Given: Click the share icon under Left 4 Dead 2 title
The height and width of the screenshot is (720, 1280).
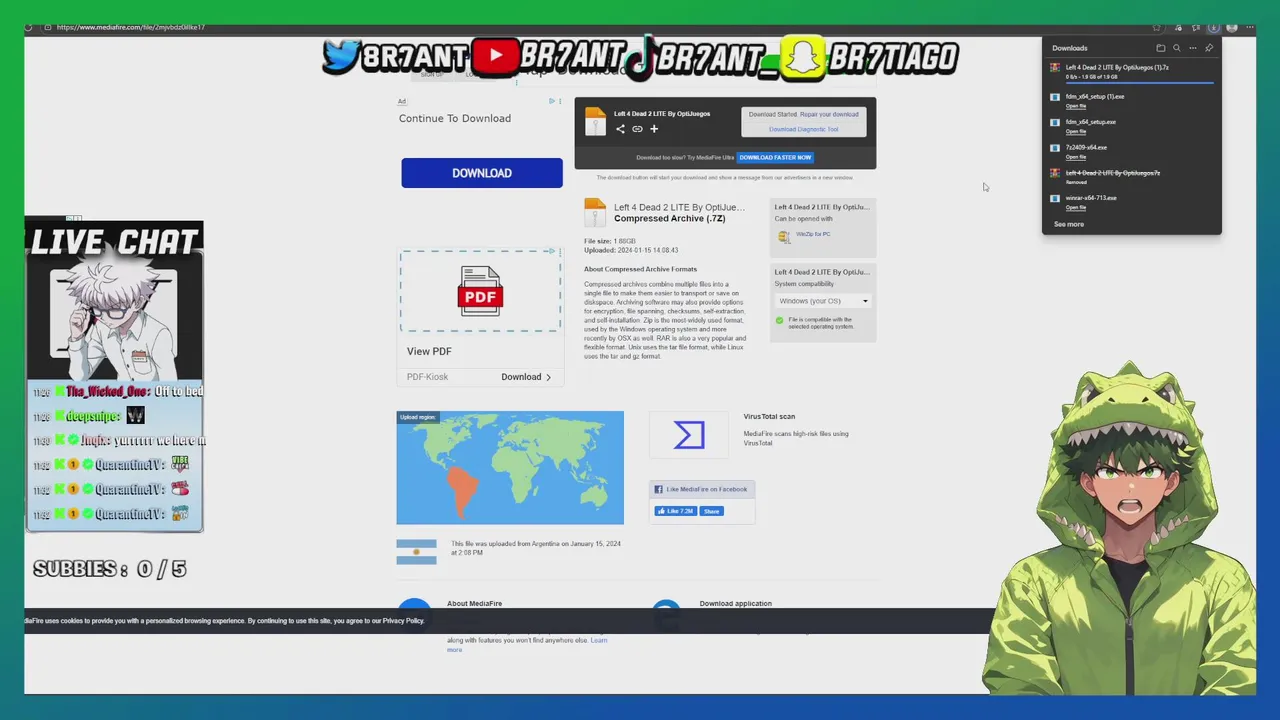Looking at the screenshot, I should point(620,129).
